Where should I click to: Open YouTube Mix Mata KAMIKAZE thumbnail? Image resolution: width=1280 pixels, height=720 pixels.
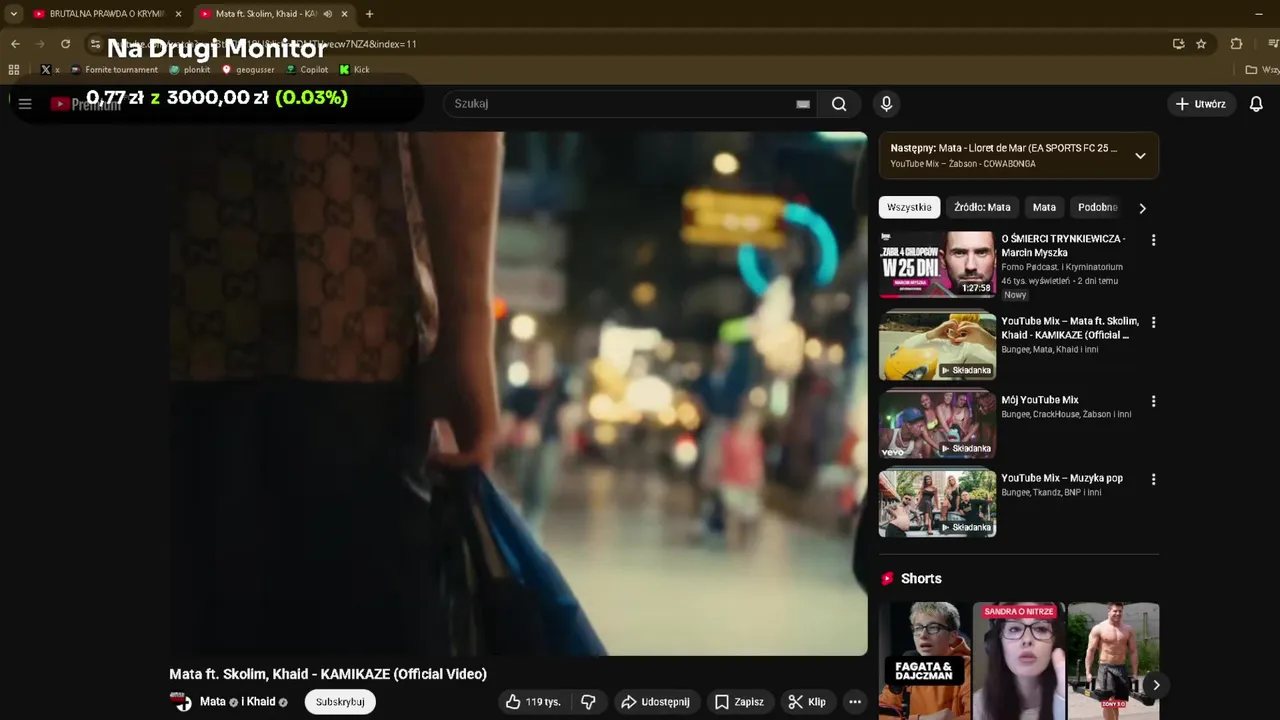937,347
